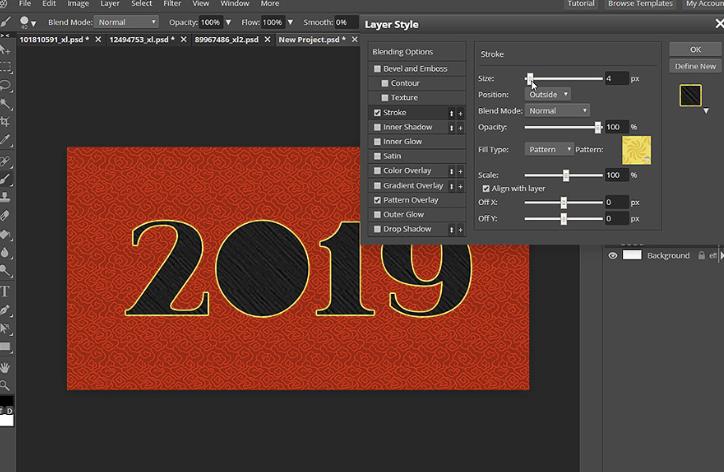Toggle the Align with layer checkbox
The width and height of the screenshot is (724, 472).
(486, 188)
